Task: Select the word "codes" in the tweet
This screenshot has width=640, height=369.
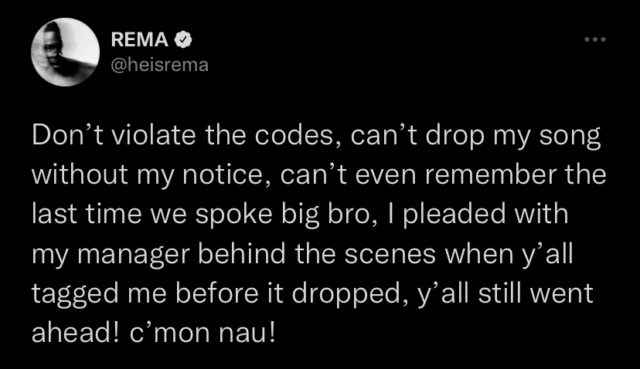Action: point(299,136)
